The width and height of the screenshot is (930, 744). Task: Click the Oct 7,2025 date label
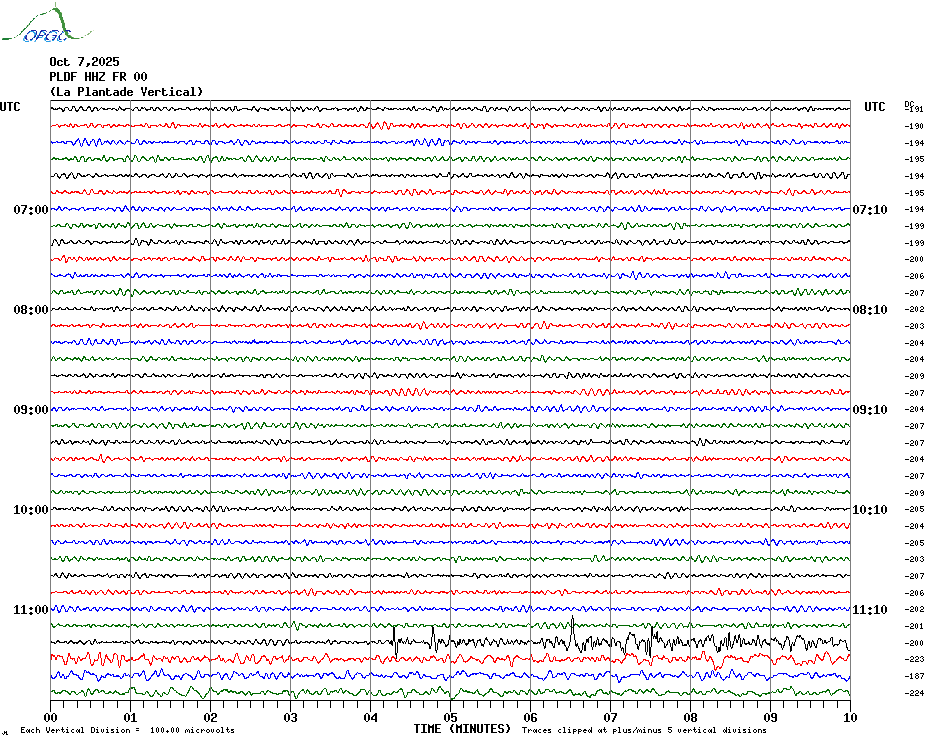[x=84, y=62]
